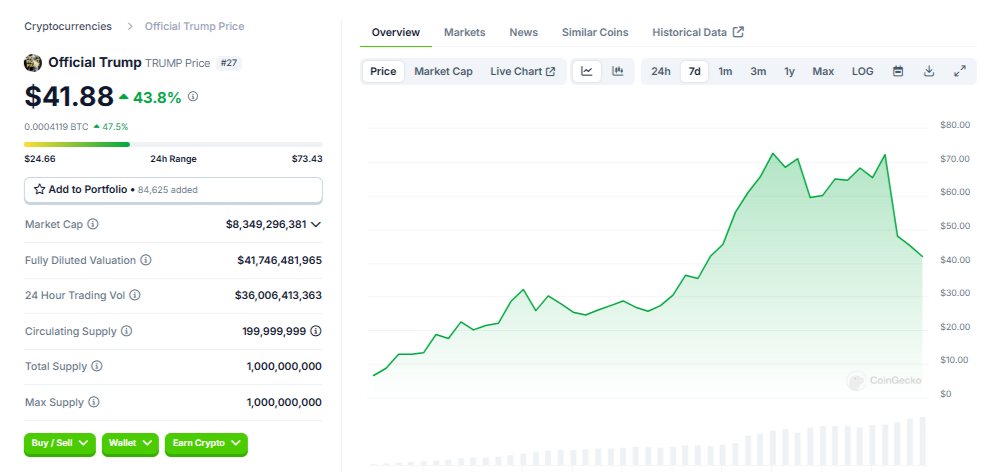
Task: Expand chart to fullscreen
Action: (960, 71)
